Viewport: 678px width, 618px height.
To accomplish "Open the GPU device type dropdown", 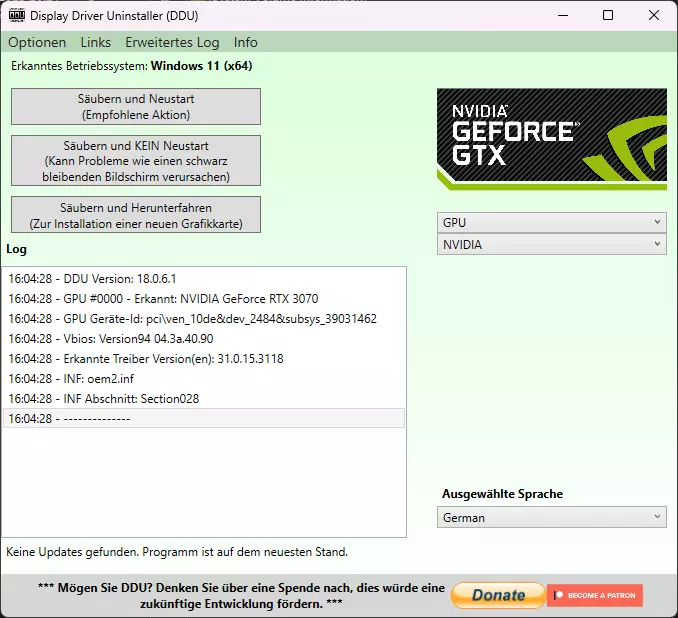I will (x=551, y=223).
